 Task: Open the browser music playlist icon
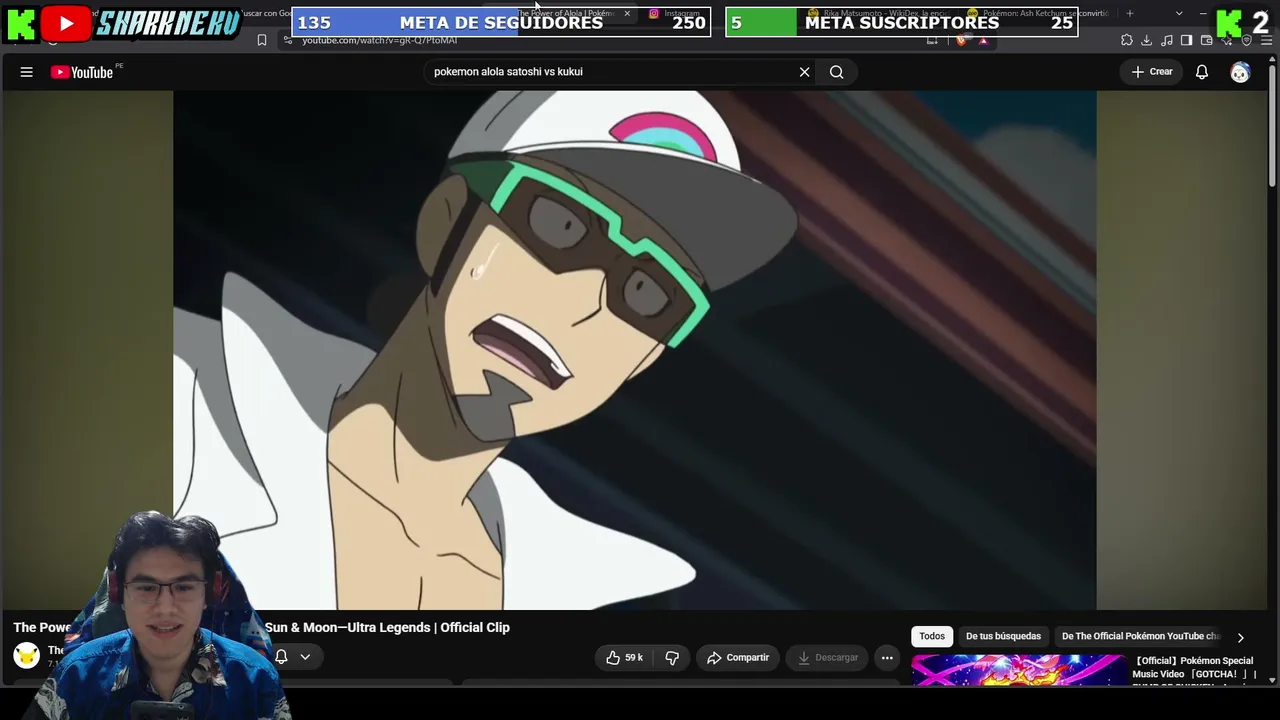click(x=1167, y=40)
